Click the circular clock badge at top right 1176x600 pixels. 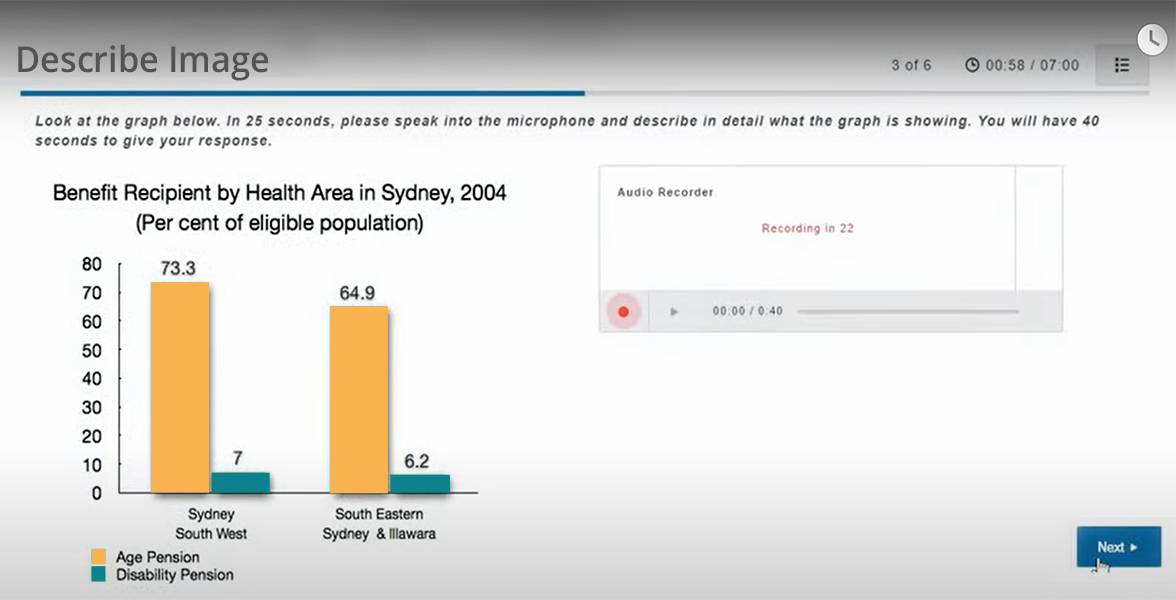tap(1152, 39)
